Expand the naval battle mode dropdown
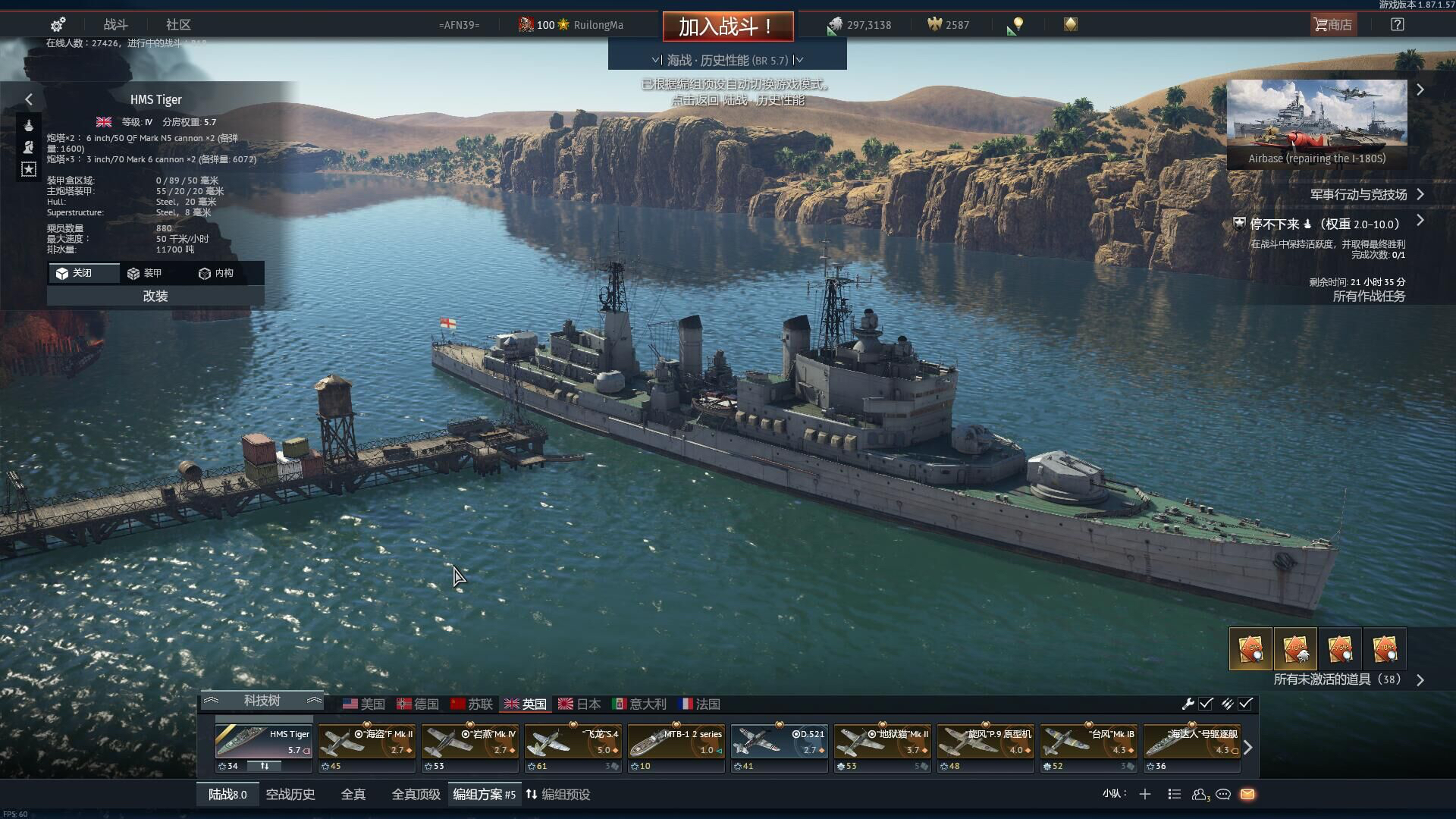Screen dimensions: 1456x819 pyautogui.click(x=727, y=60)
